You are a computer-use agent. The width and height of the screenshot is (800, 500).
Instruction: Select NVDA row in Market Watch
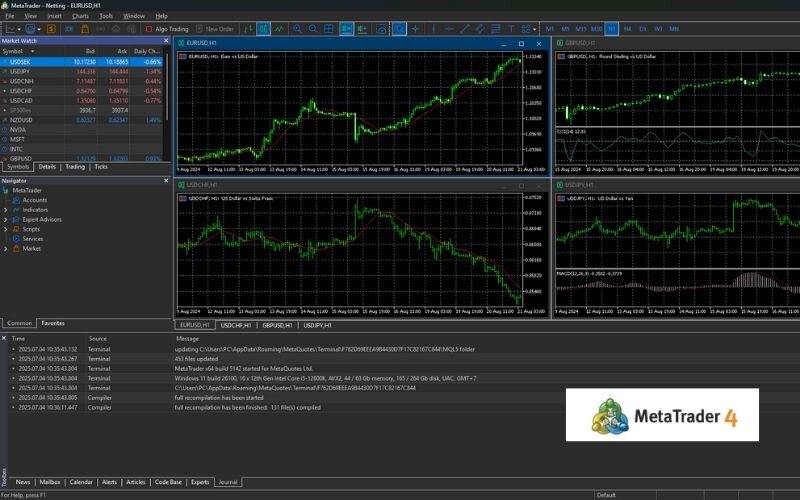82,130
